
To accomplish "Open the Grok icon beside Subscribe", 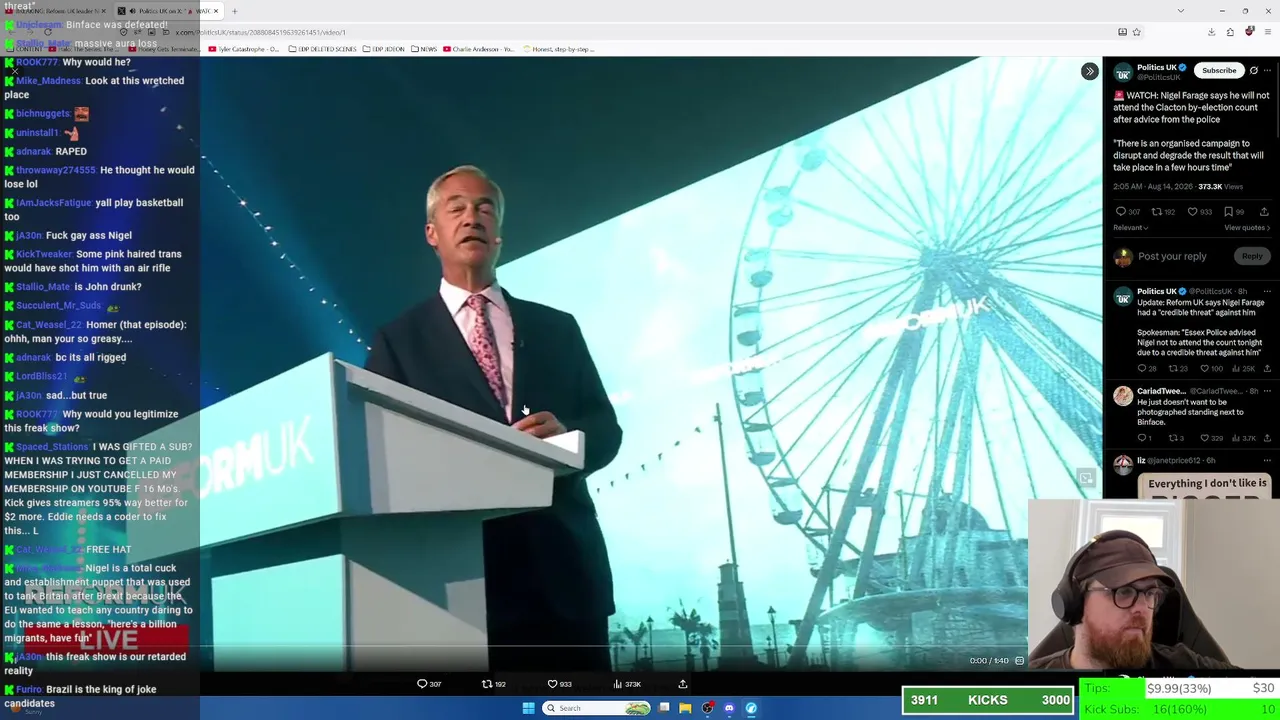I will coord(1253,70).
